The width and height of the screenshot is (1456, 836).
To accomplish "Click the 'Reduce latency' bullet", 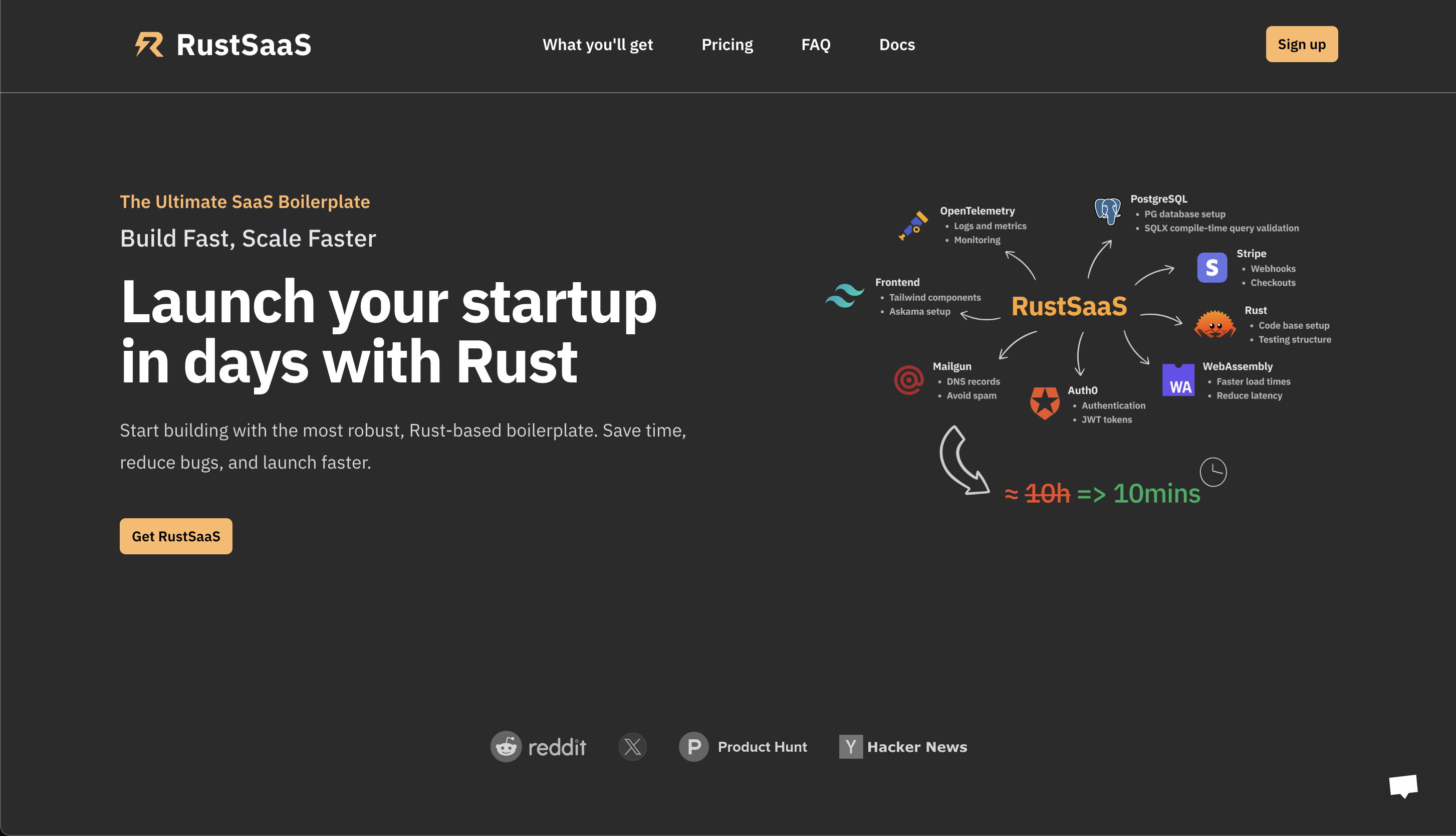I will point(1249,395).
